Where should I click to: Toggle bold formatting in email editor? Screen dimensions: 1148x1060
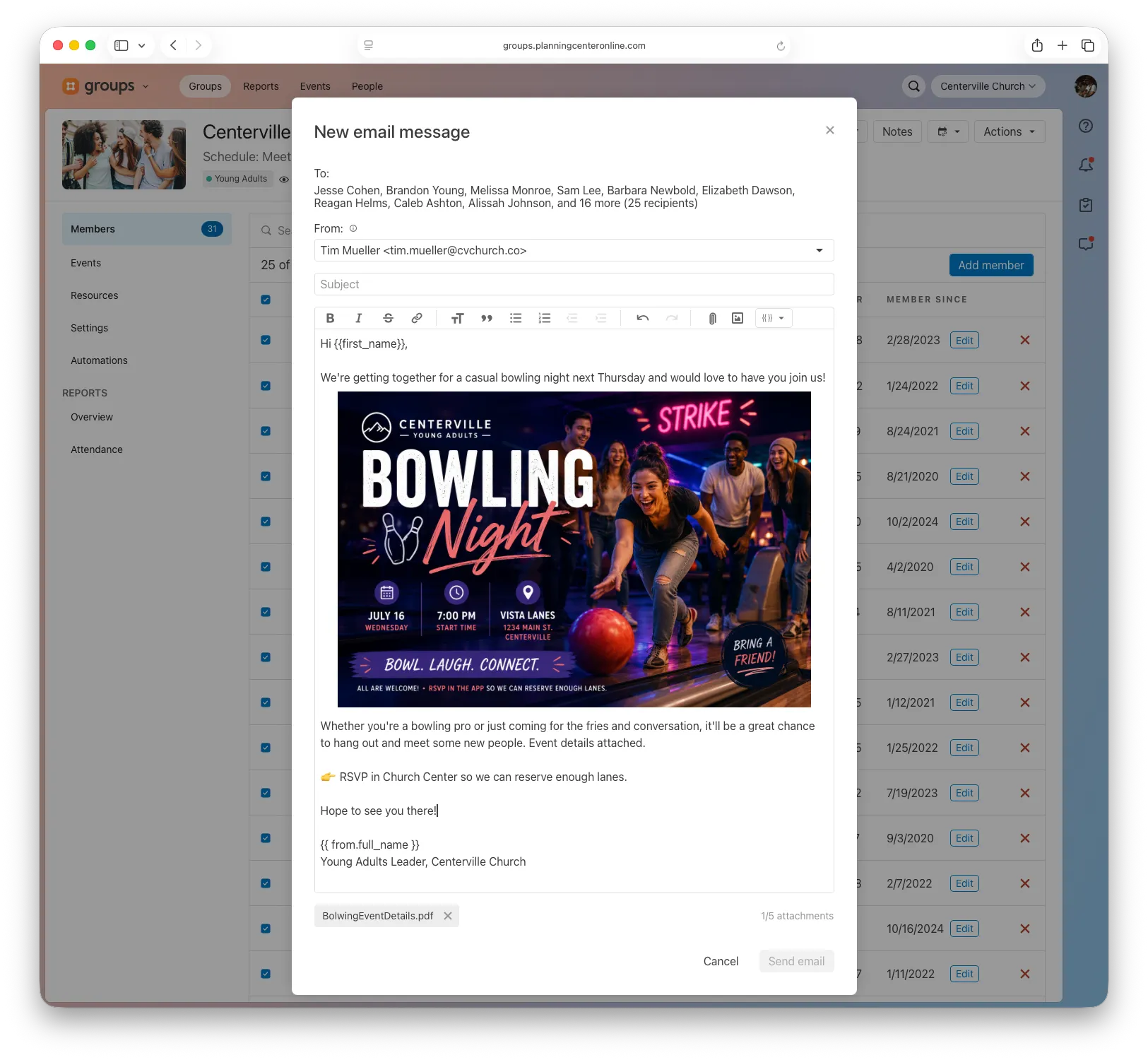tap(330, 318)
